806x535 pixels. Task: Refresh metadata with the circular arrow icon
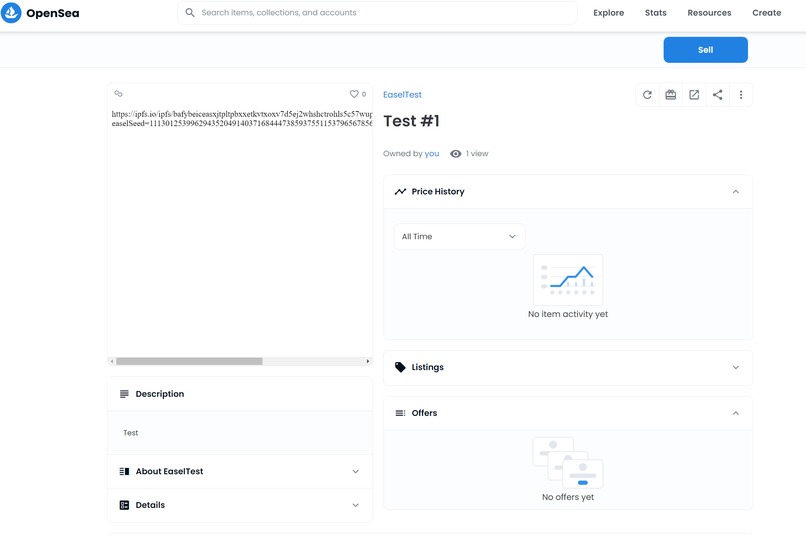pyautogui.click(x=647, y=95)
